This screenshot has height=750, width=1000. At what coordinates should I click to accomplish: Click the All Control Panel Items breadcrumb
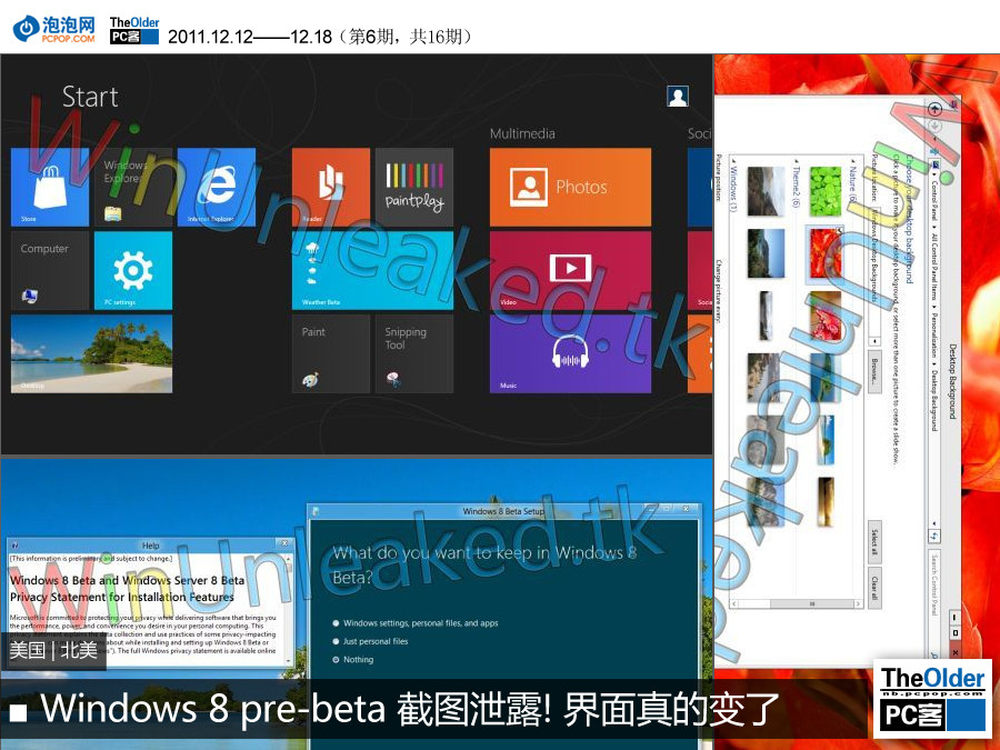[934, 267]
